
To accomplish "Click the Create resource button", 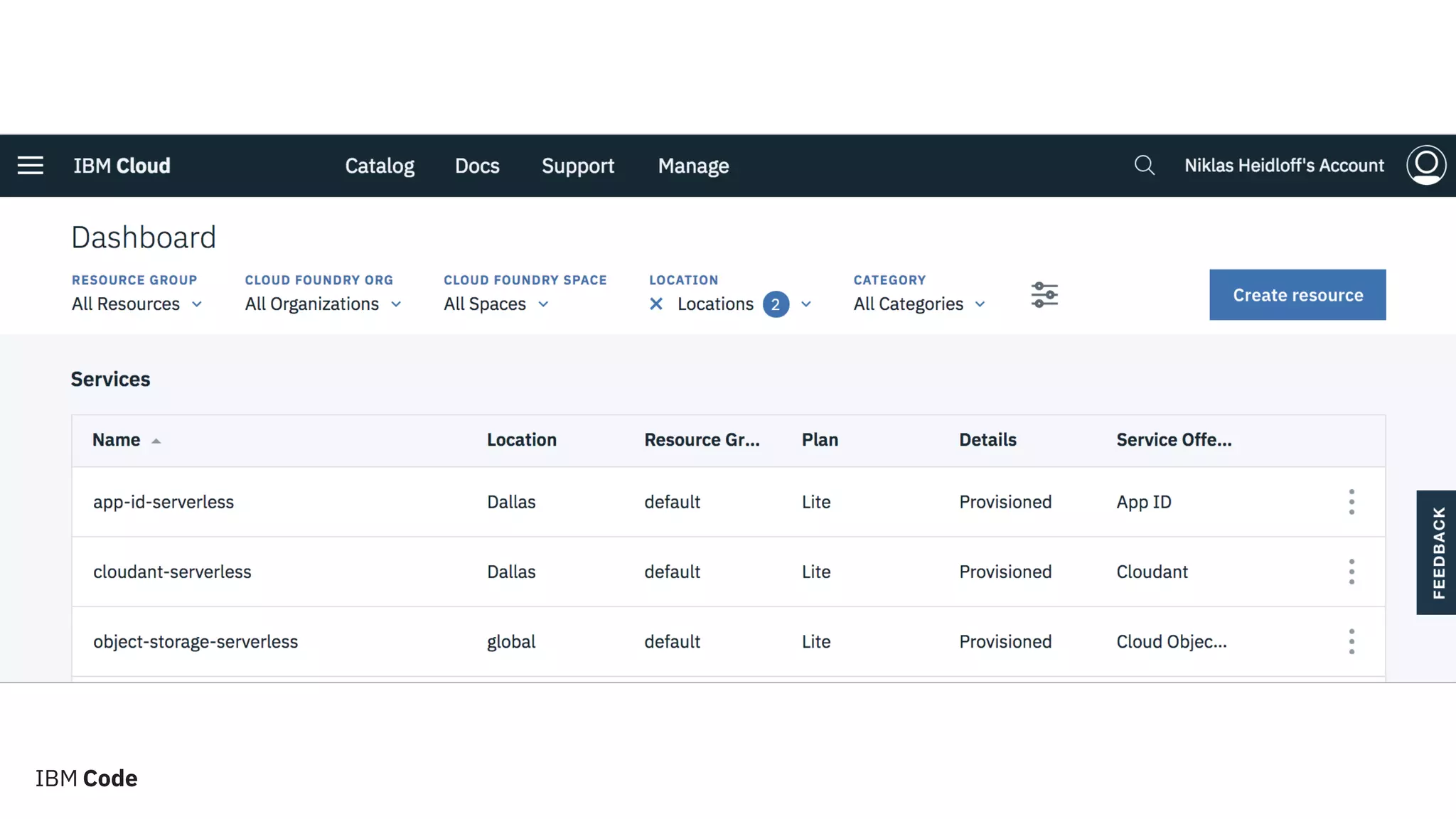I will pyautogui.click(x=1297, y=295).
